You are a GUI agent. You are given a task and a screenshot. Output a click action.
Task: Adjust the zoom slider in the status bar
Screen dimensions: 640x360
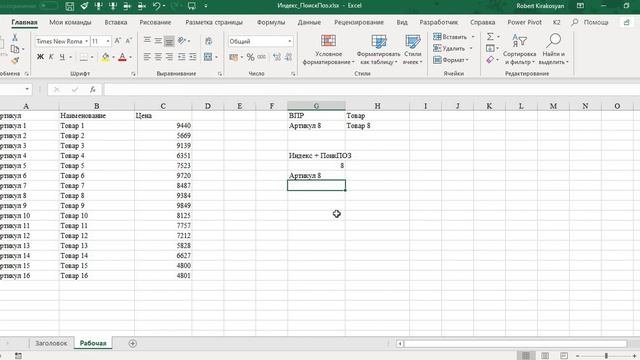click(x=606, y=356)
